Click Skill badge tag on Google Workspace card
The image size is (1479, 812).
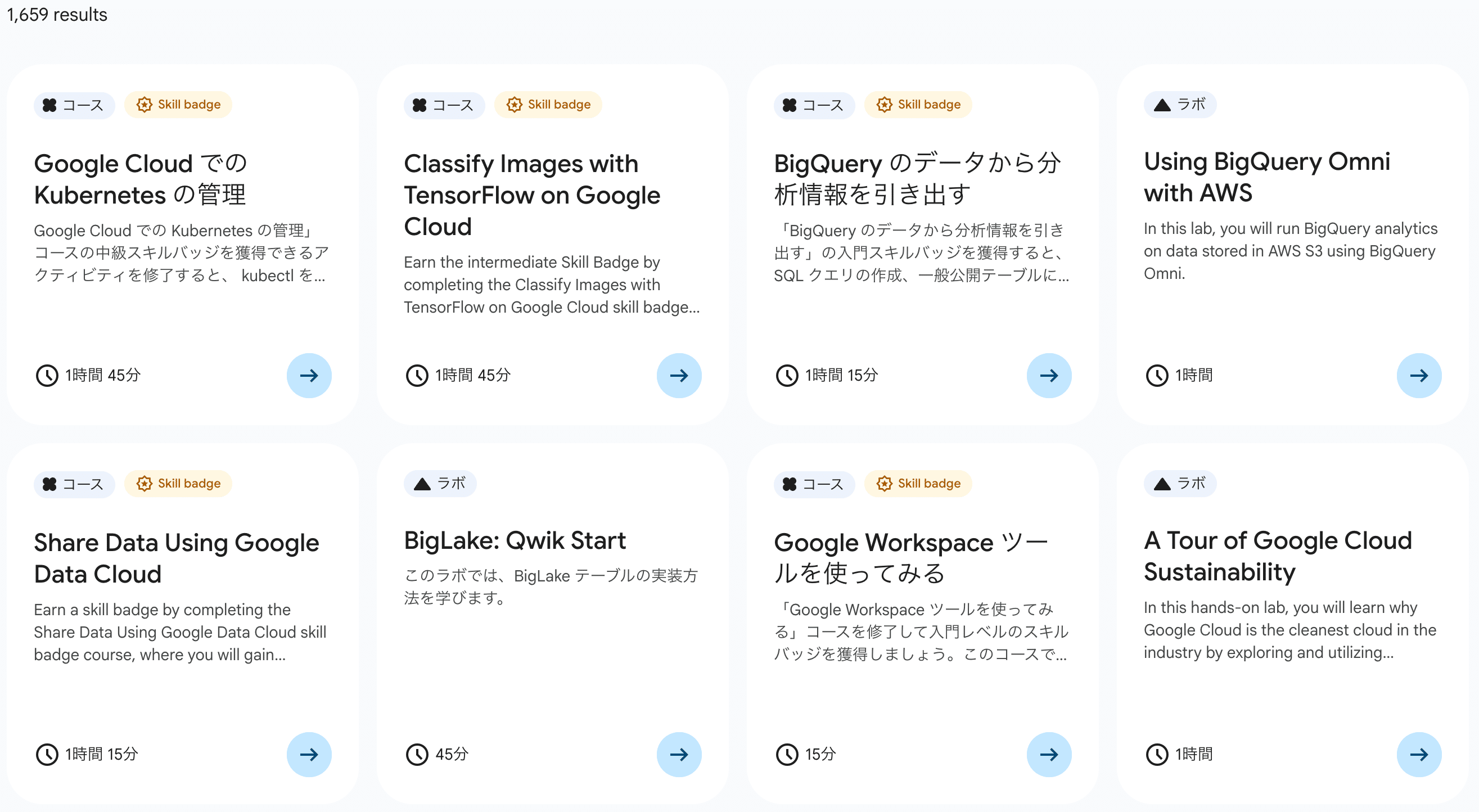click(x=918, y=483)
